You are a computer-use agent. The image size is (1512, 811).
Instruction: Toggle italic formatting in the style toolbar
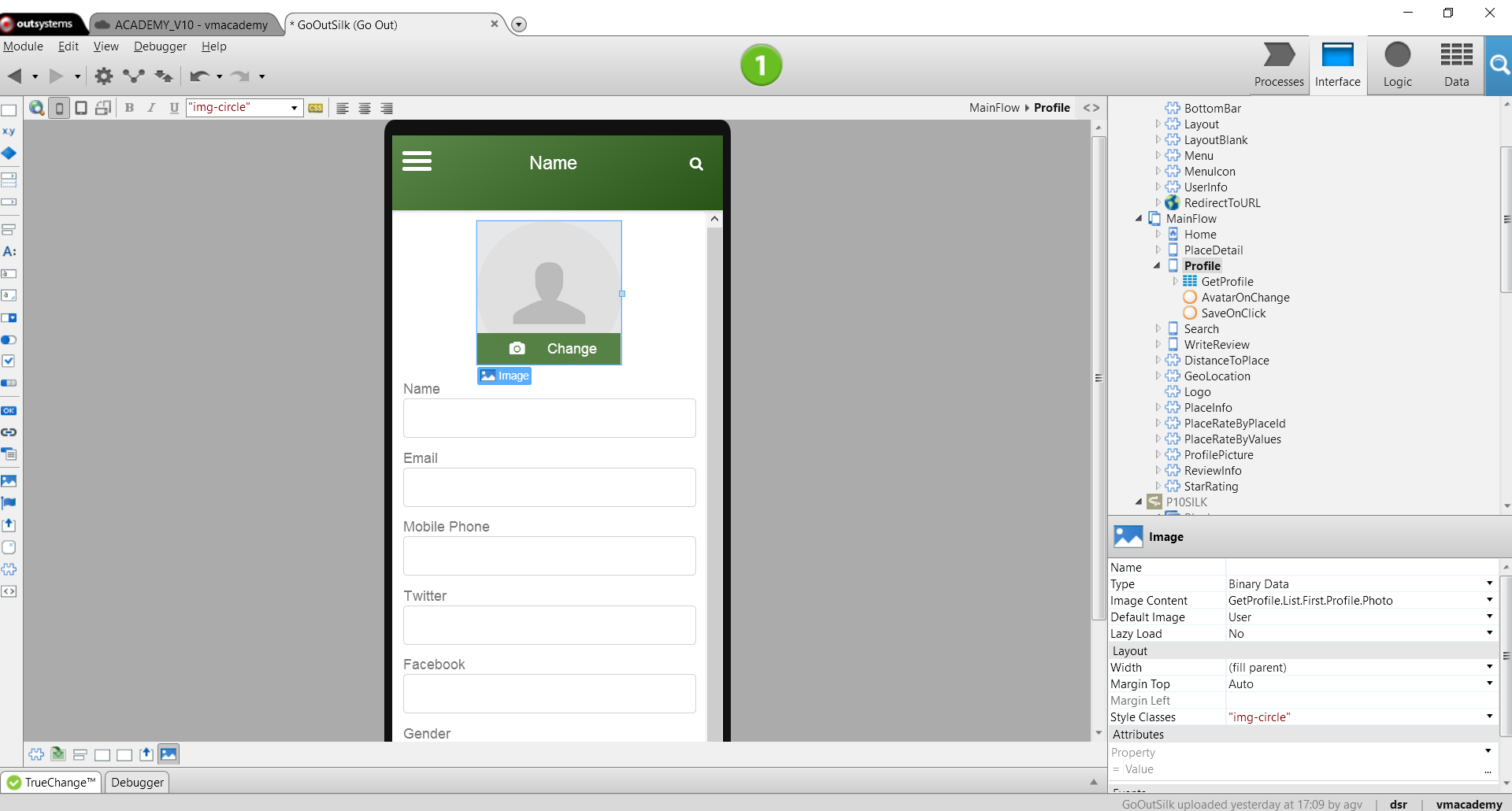[151, 108]
